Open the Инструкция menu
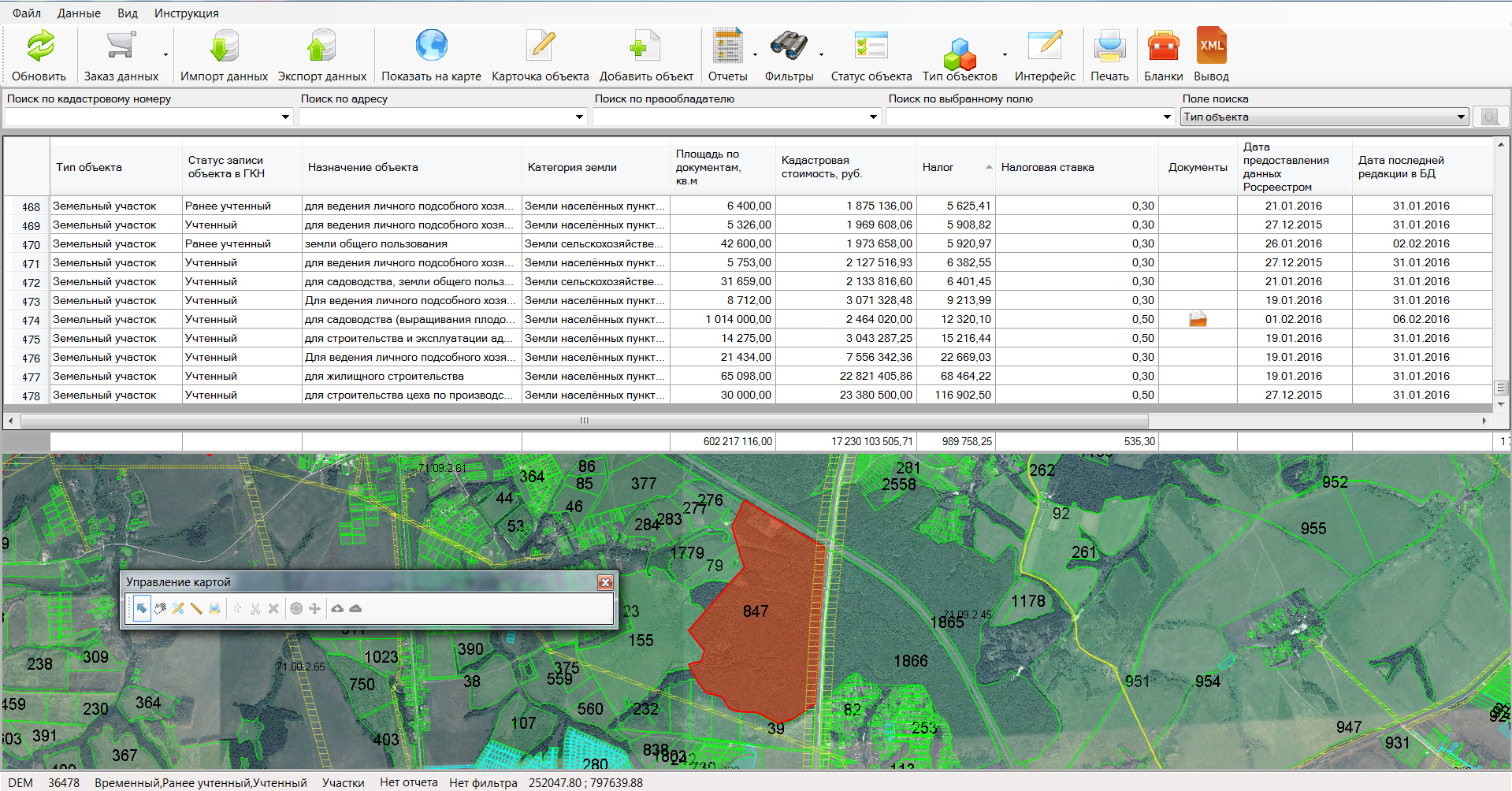 tap(187, 13)
